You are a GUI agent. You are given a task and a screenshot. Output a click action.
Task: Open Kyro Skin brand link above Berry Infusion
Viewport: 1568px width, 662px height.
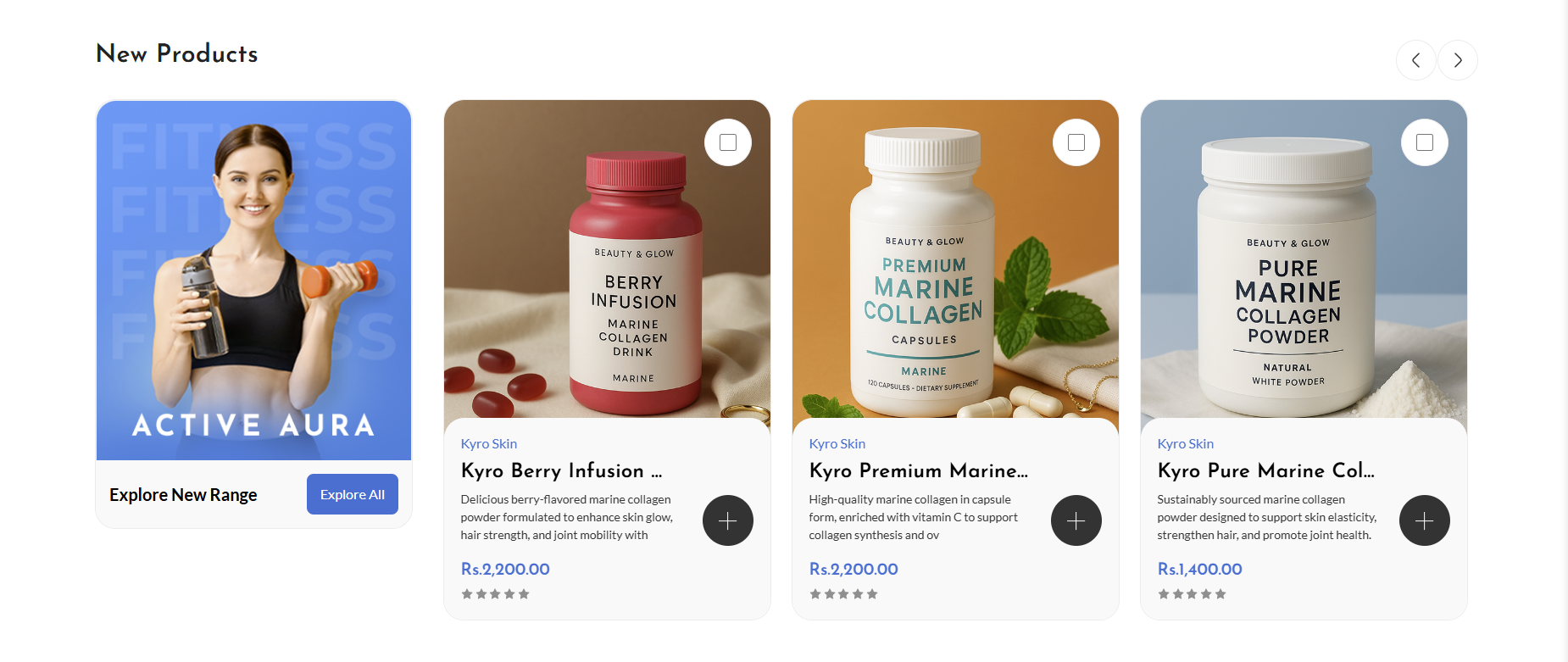pos(489,443)
